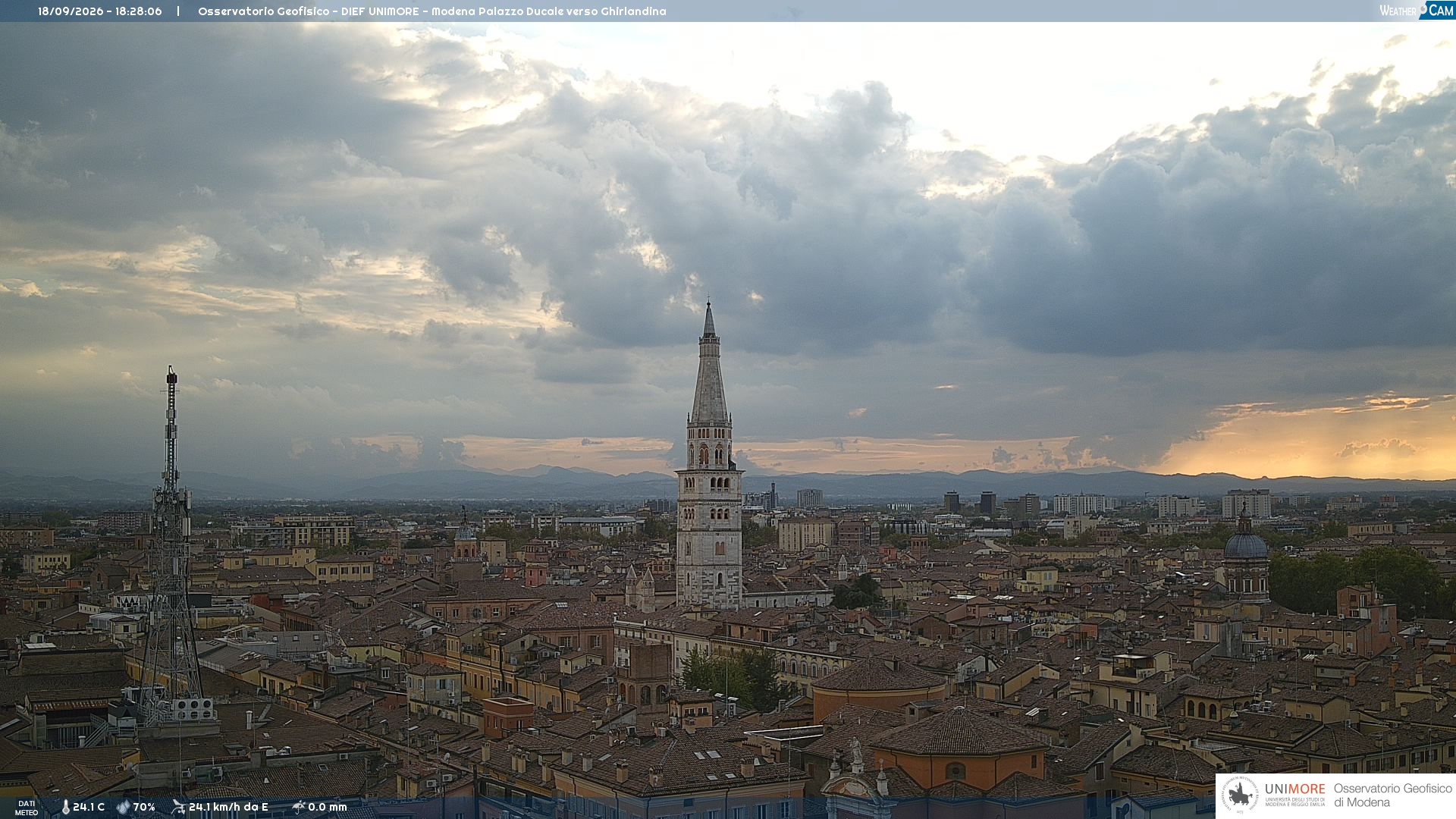Image resolution: width=1456 pixels, height=819 pixels.
Task: Click the rain umbrella precipitation icon
Action: pyautogui.click(x=298, y=807)
